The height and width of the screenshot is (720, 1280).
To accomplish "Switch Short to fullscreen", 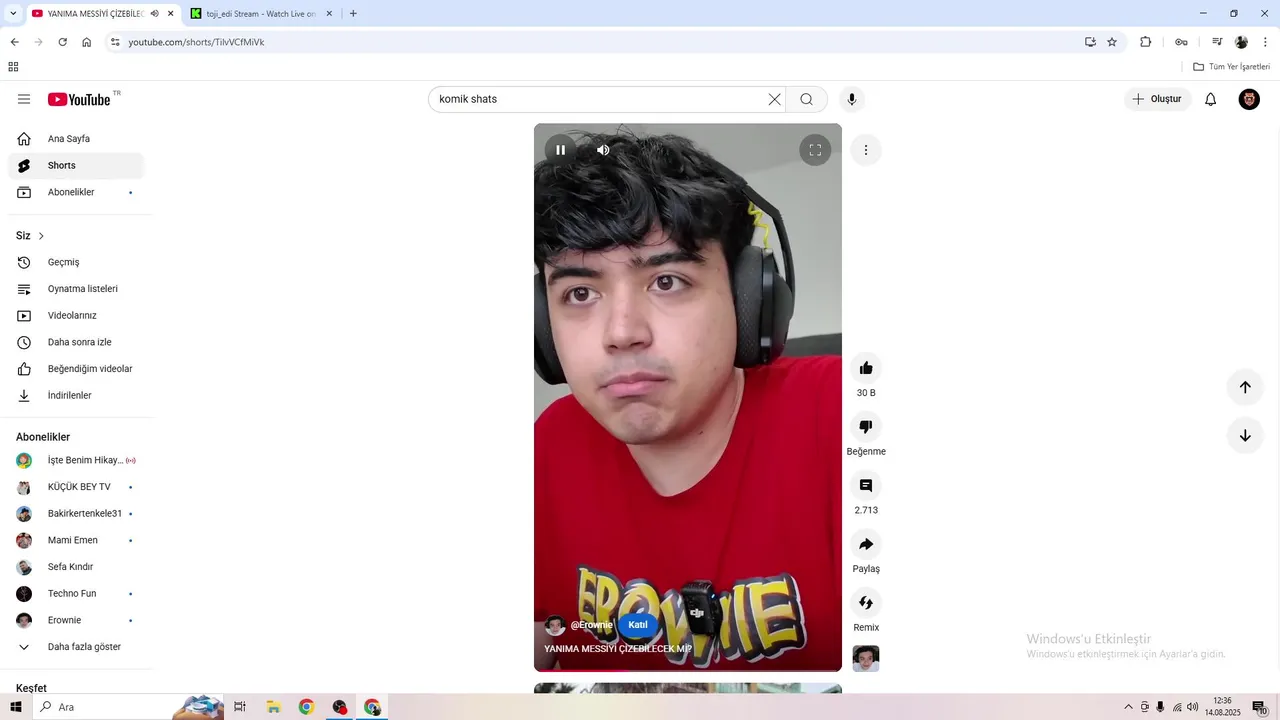I will click(x=815, y=150).
